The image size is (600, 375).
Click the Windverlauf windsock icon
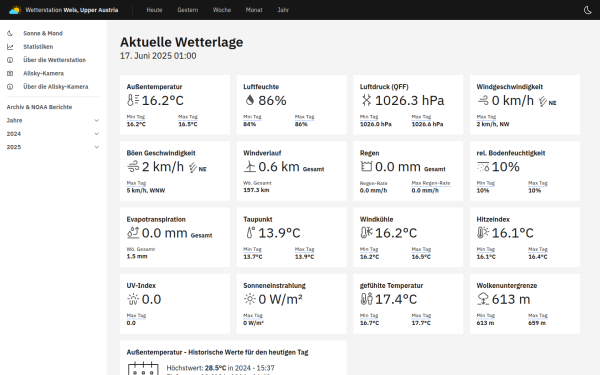pyautogui.click(x=249, y=167)
